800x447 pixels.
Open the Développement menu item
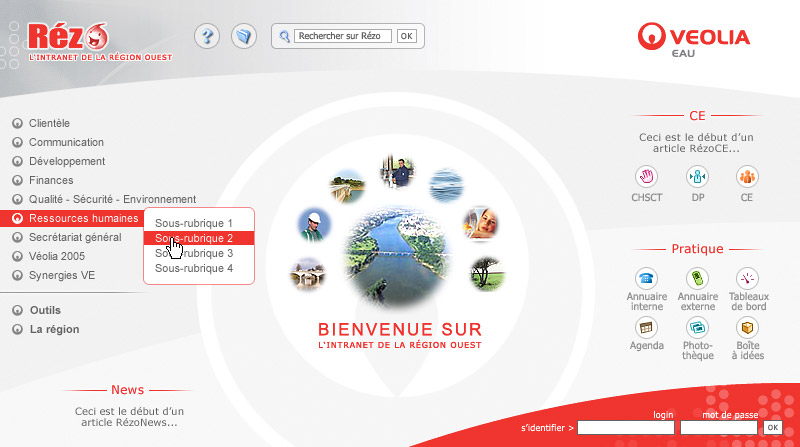67,161
